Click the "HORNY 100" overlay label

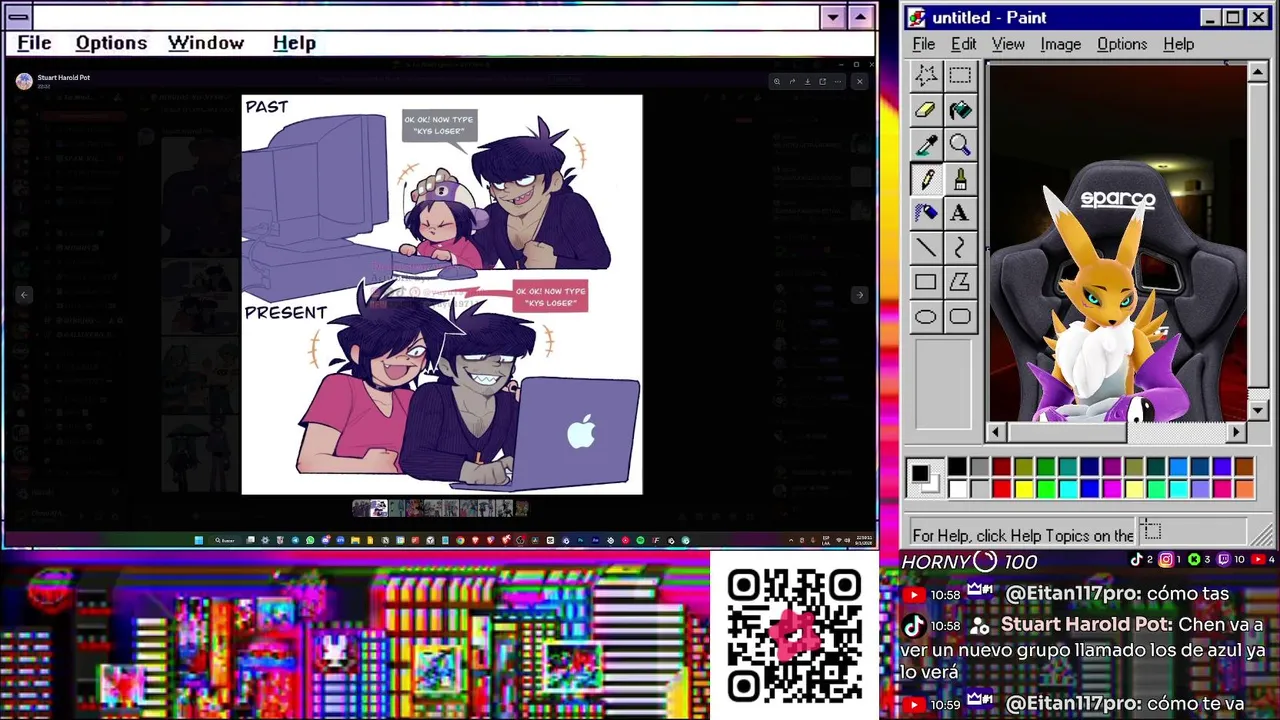[x=969, y=562]
